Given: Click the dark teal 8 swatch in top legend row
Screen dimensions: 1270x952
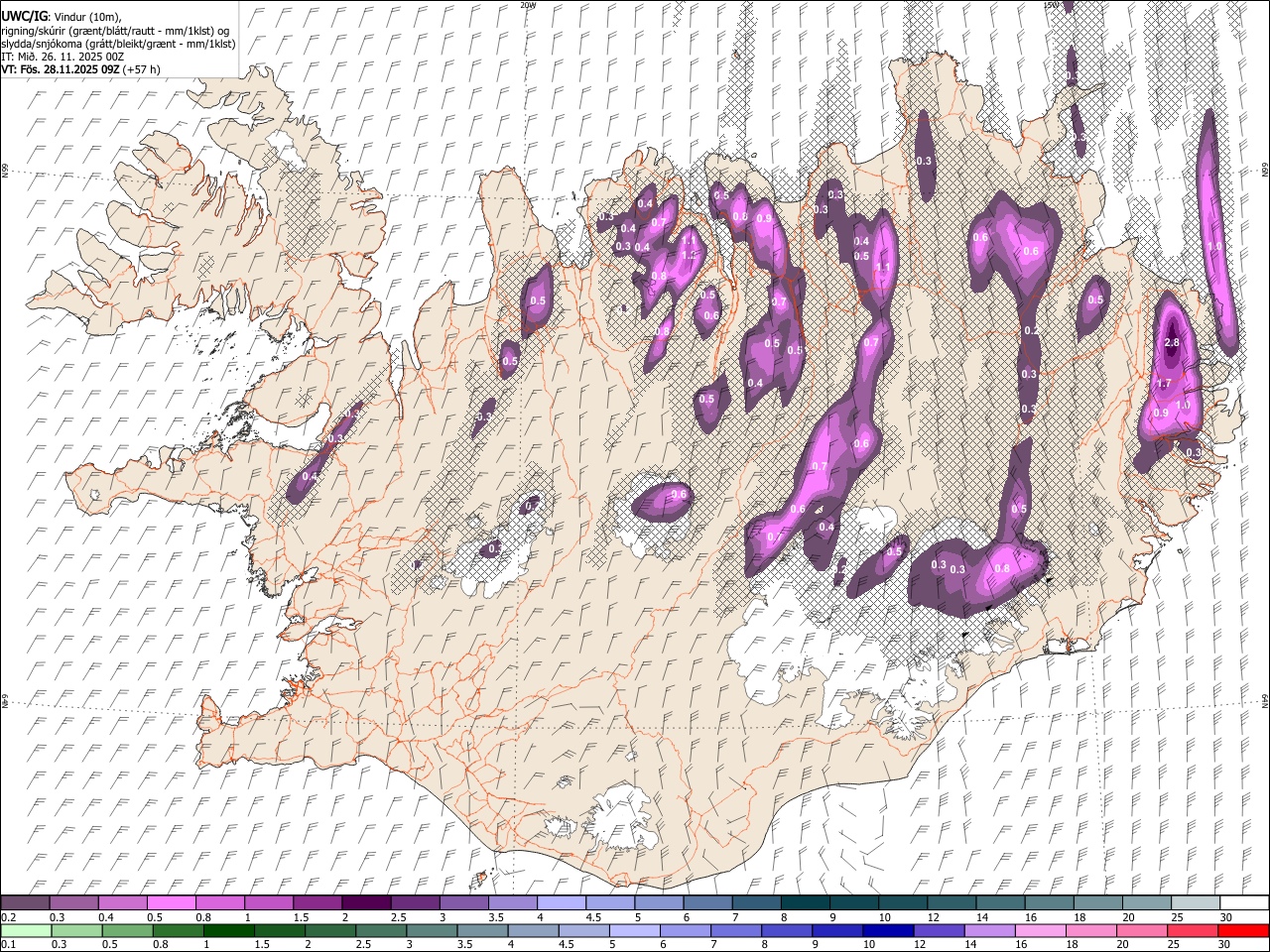Looking at the screenshot, I should (x=805, y=902).
